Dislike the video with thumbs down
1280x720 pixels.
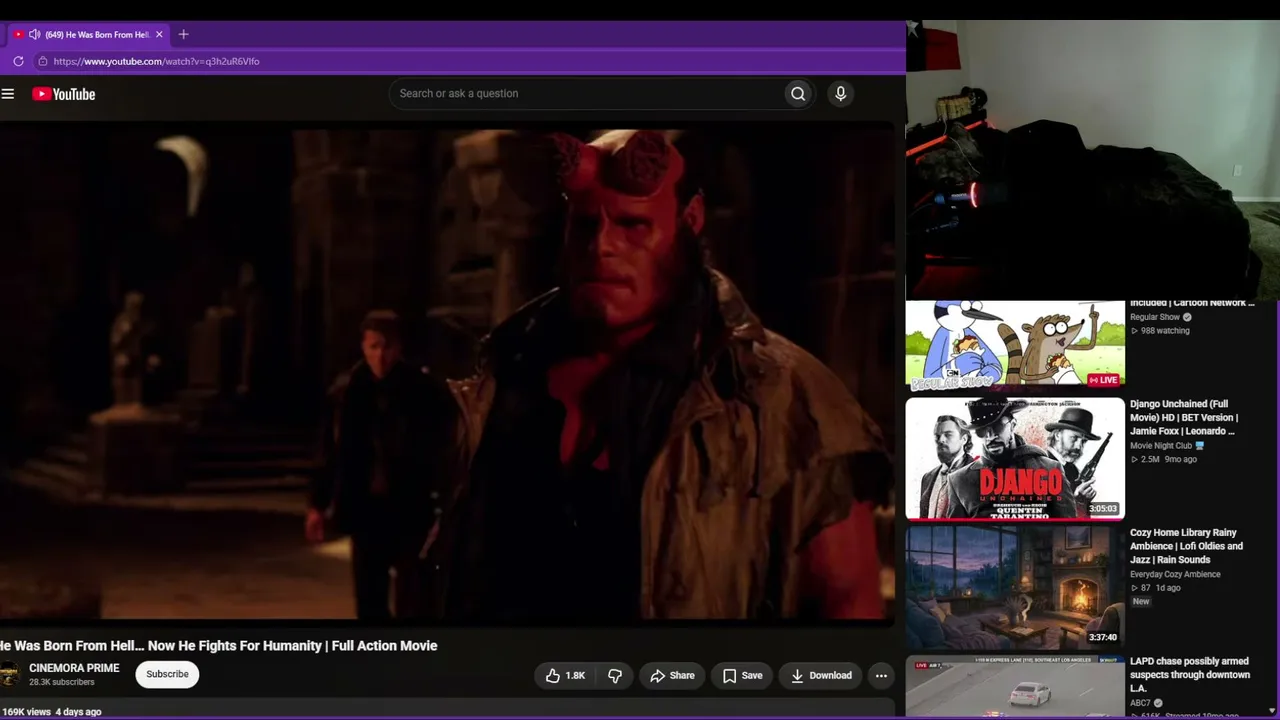coord(615,676)
